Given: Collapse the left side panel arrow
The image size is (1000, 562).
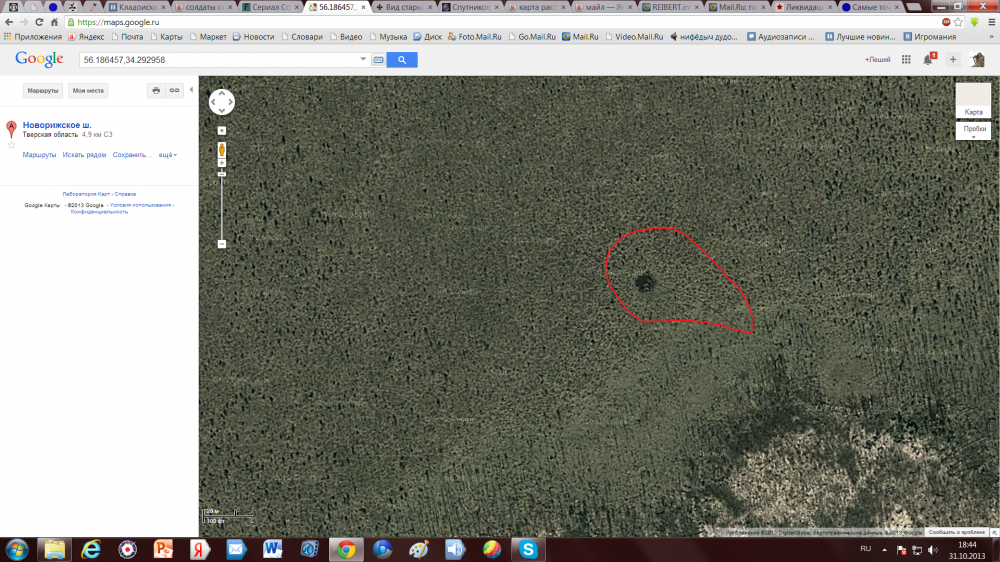Looking at the screenshot, I should coord(191,90).
